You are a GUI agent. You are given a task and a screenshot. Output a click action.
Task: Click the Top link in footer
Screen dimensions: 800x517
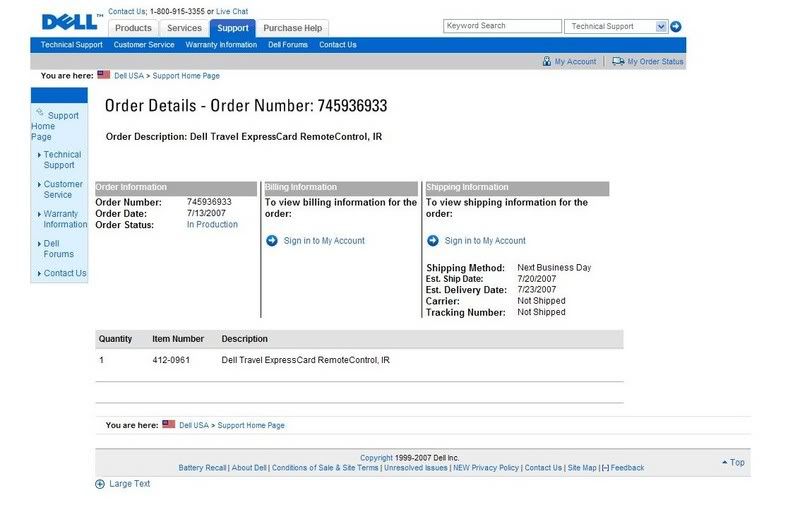click(x=737, y=462)
